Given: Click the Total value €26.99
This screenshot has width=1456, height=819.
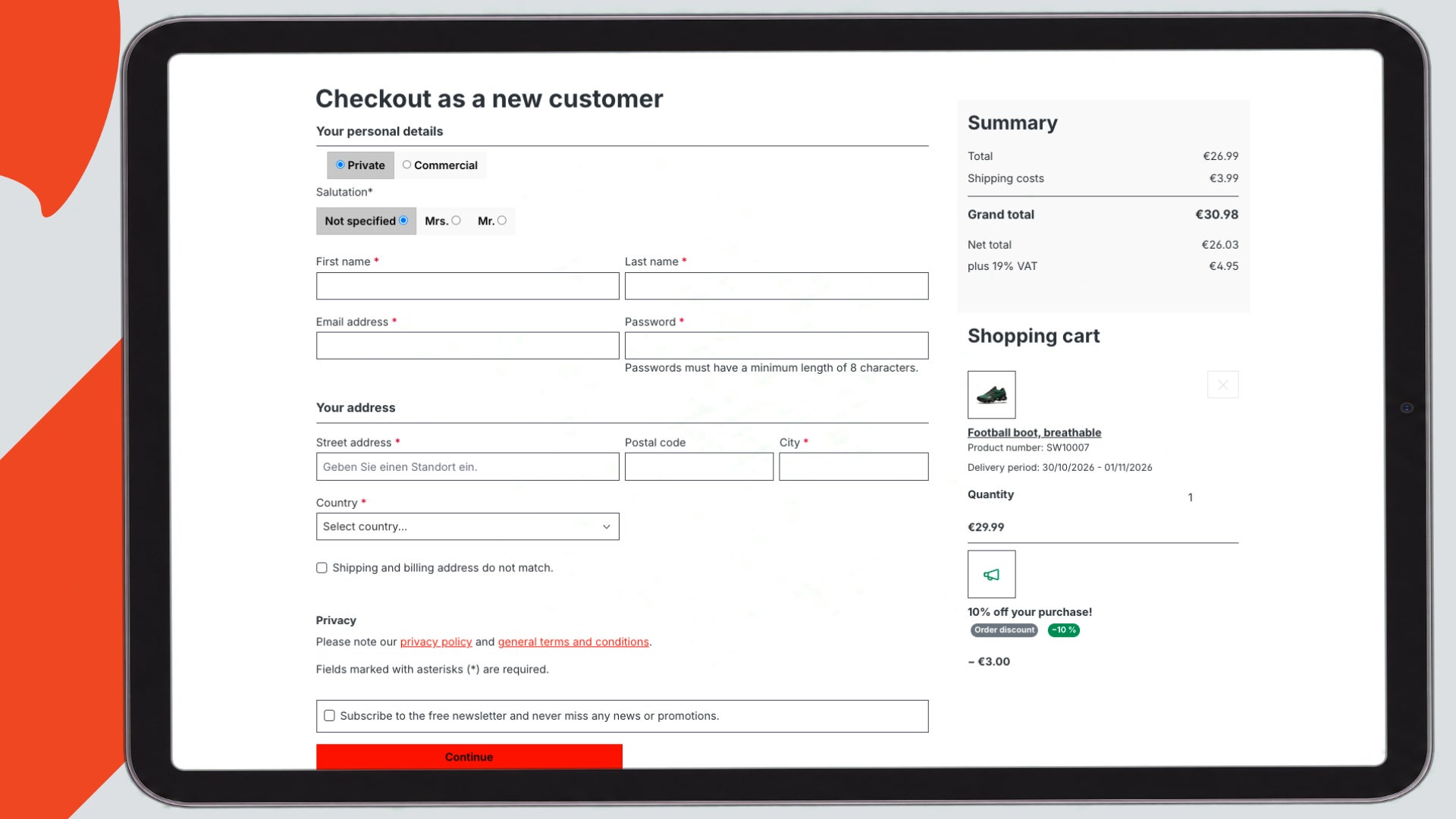Looking at the screenshot, I should point(1220,156).
